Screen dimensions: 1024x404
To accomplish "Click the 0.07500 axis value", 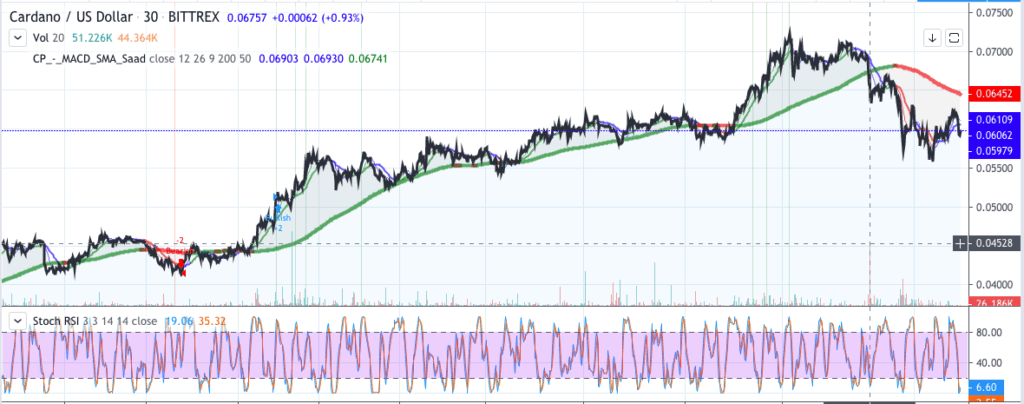I will [995, 12].
